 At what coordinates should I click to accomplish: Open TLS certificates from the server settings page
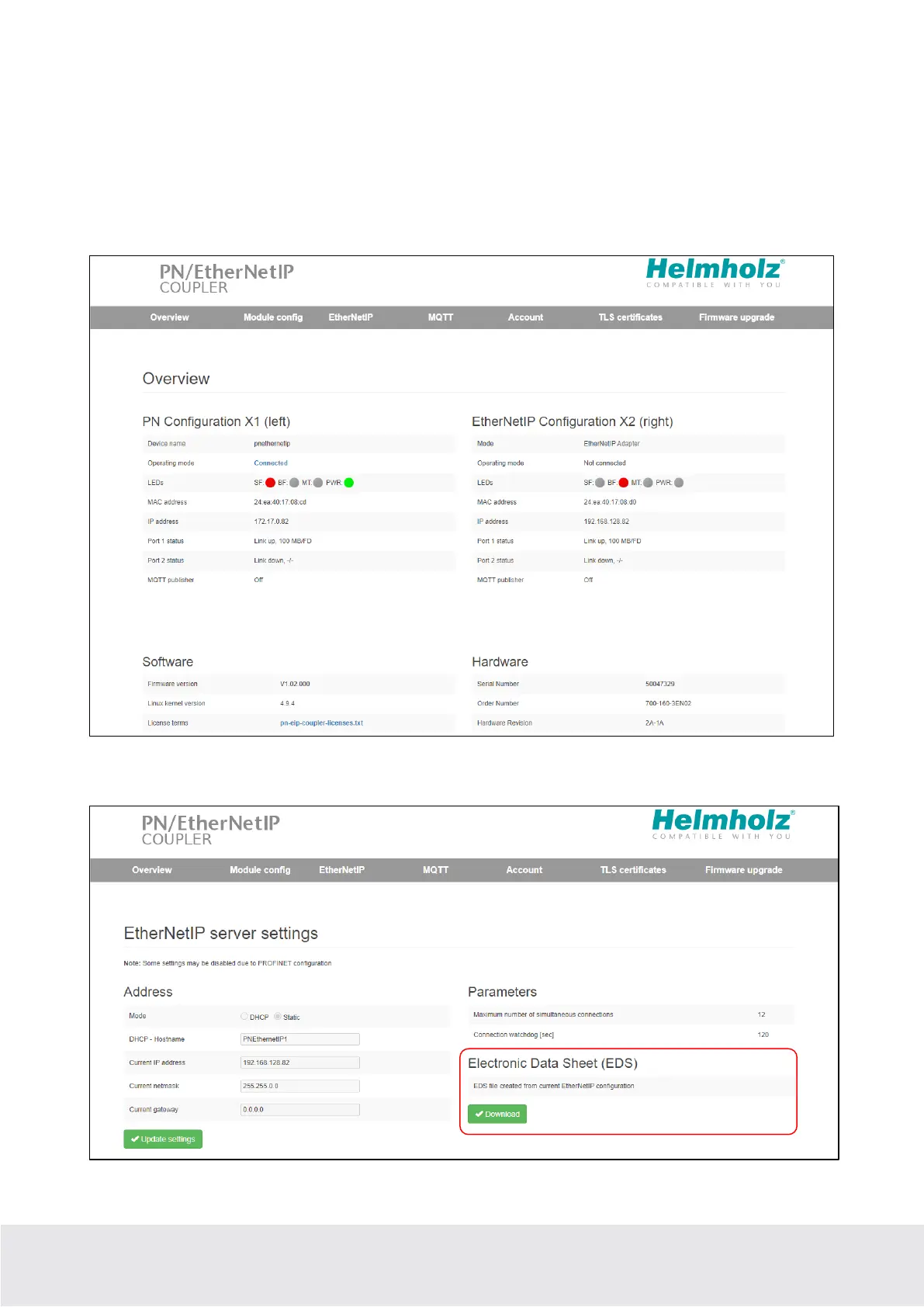pyautogui.click(x=633, y=870)
